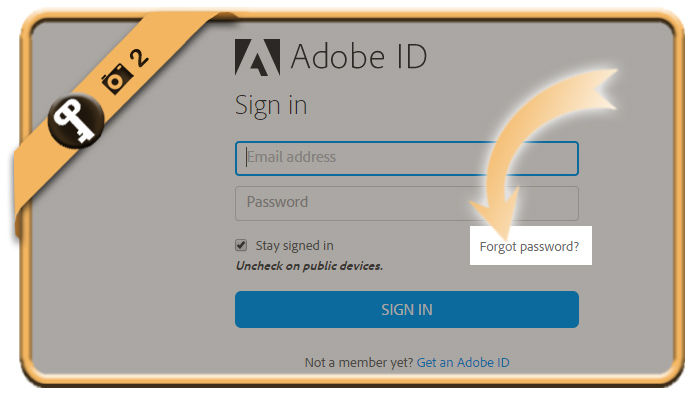Click the camera icon on the ribbon
The image size is (700, 407).
click(x=117, y=79)
